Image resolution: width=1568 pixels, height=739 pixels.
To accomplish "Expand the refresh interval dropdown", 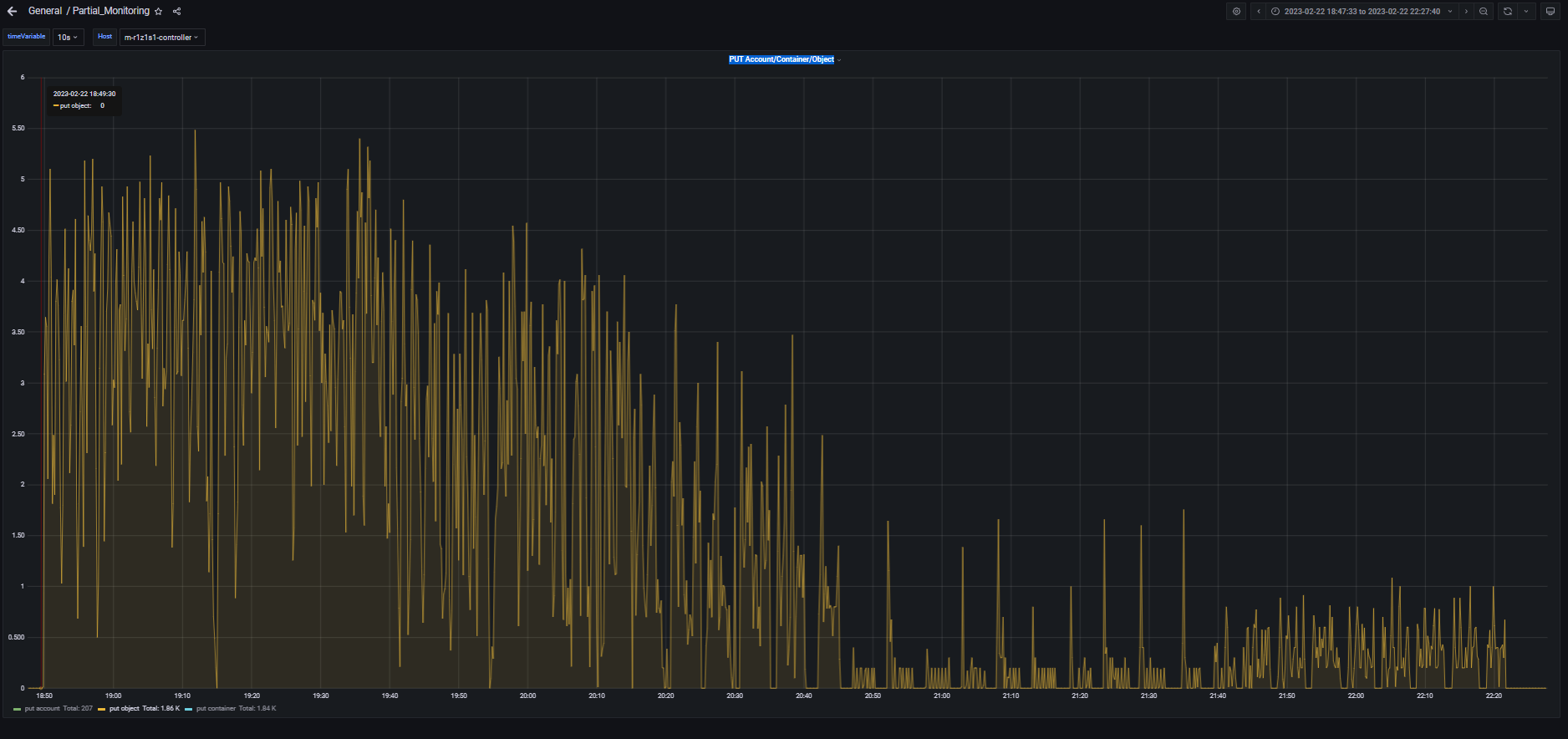I will click(x=1526, y=12).
